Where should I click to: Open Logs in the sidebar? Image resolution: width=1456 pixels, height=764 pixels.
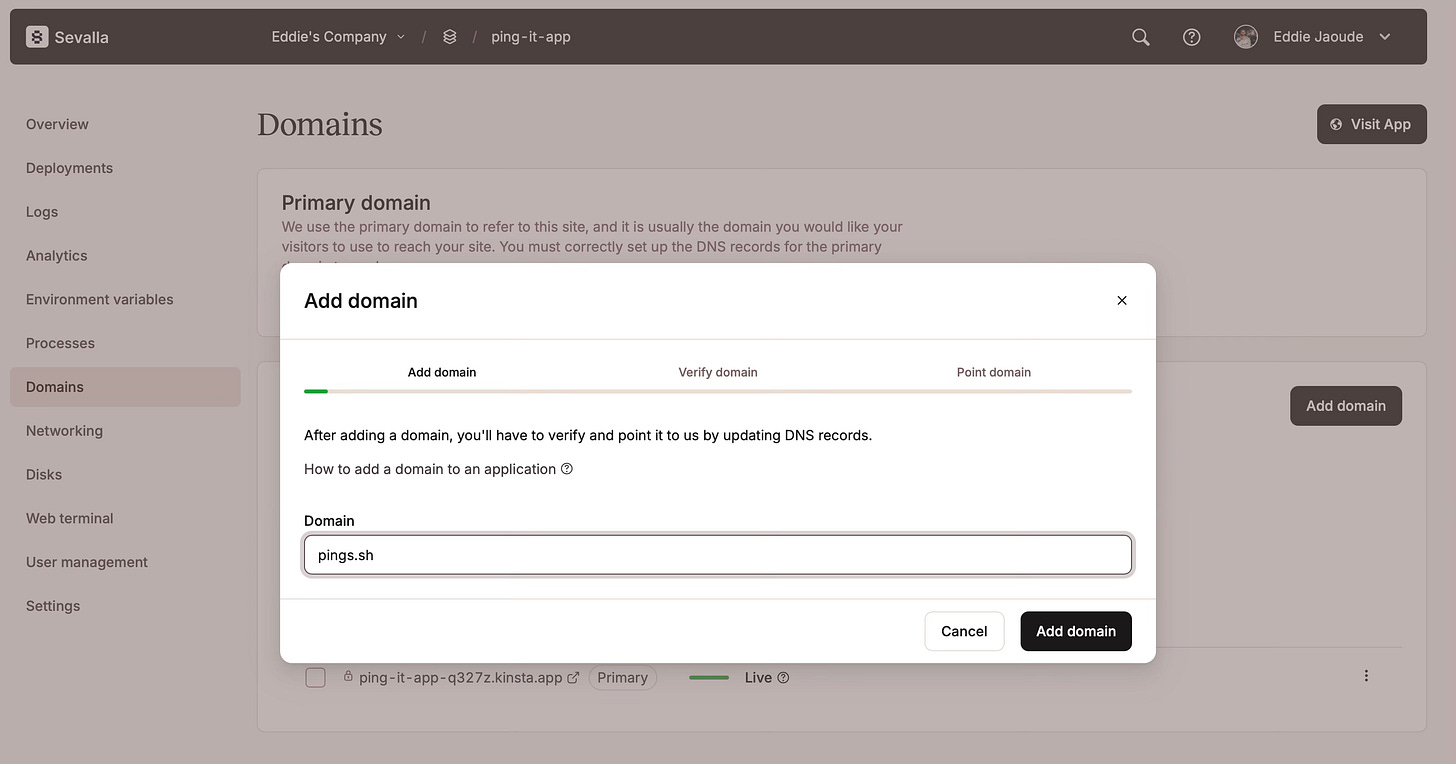42,212
